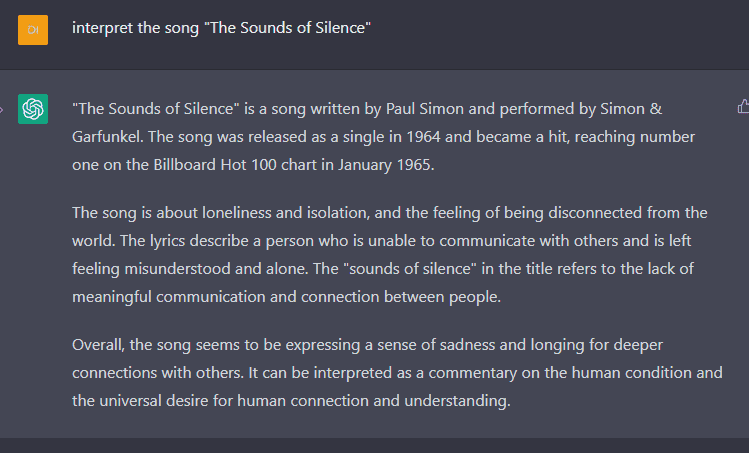Click the word "Garfunkel" in the response

(105, 136)
